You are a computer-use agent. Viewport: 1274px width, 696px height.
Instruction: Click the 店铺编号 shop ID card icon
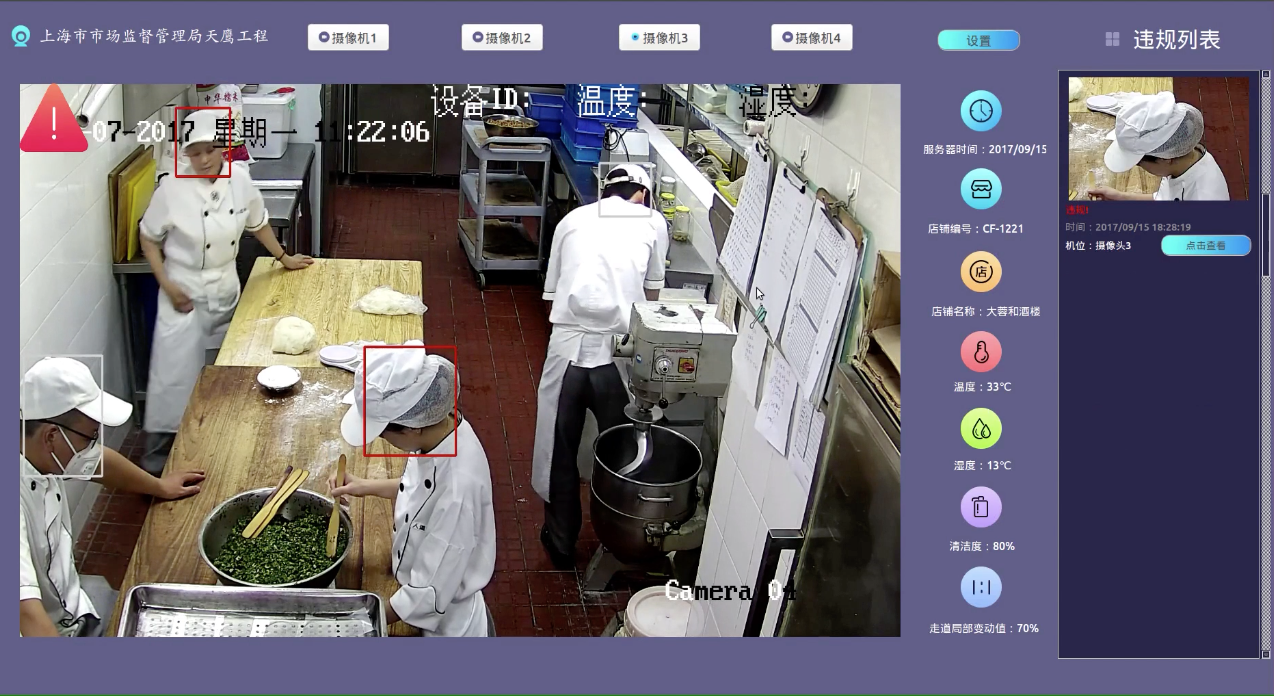click(x=981, y=188)
